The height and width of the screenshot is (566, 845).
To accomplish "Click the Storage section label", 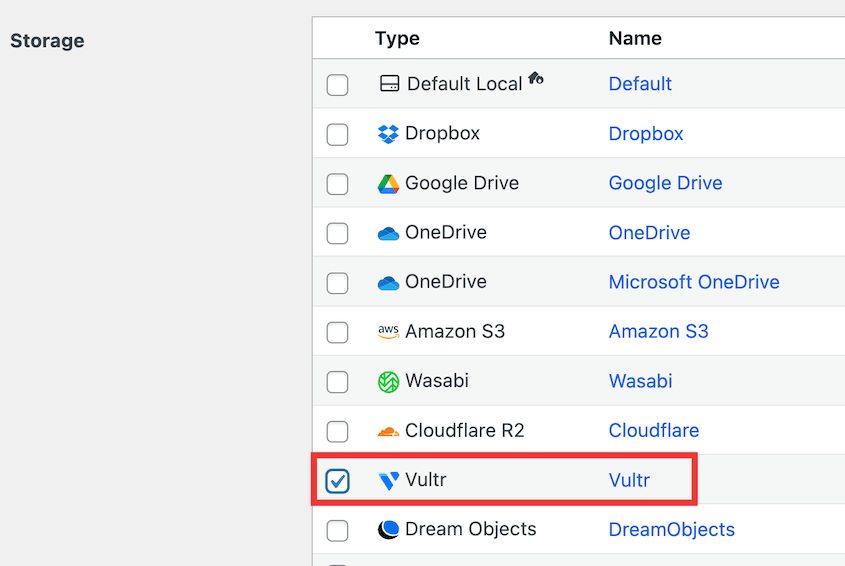I will [x=47, y=41].
